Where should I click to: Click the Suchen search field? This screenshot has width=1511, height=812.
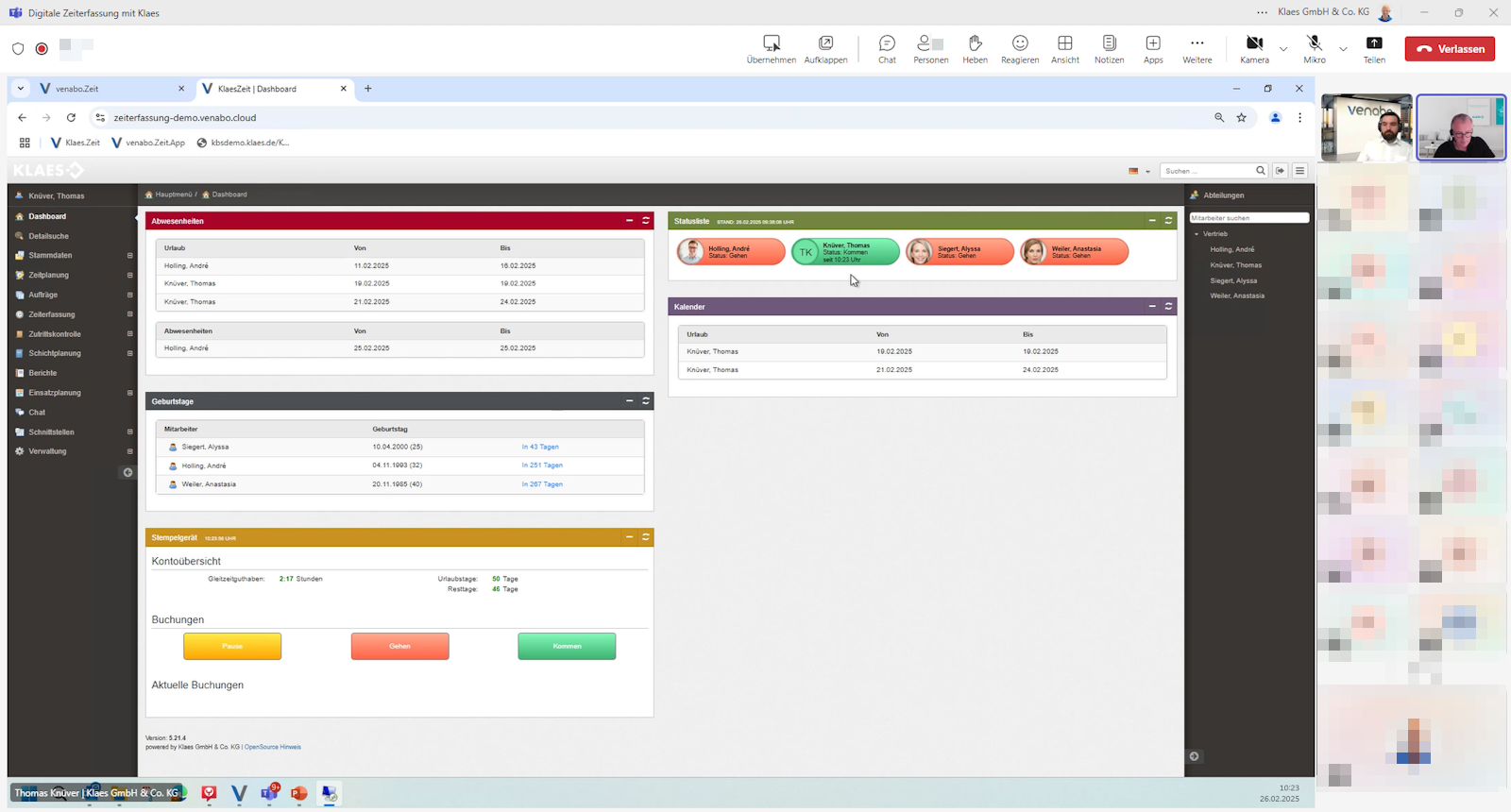1207,171
